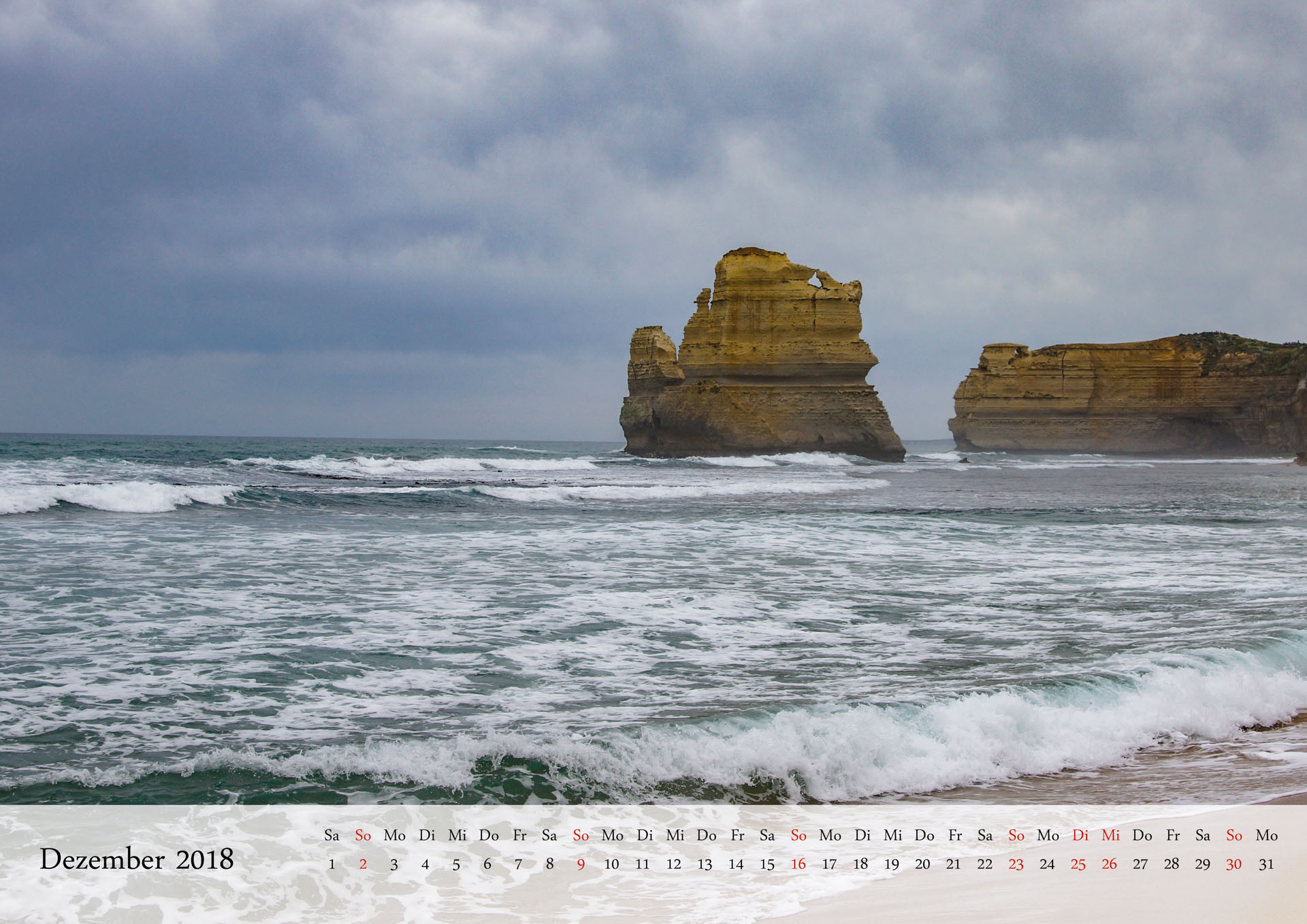Select date 14 in the calendar
Viewport: 1307px width, 924px height.
[736, 864]
